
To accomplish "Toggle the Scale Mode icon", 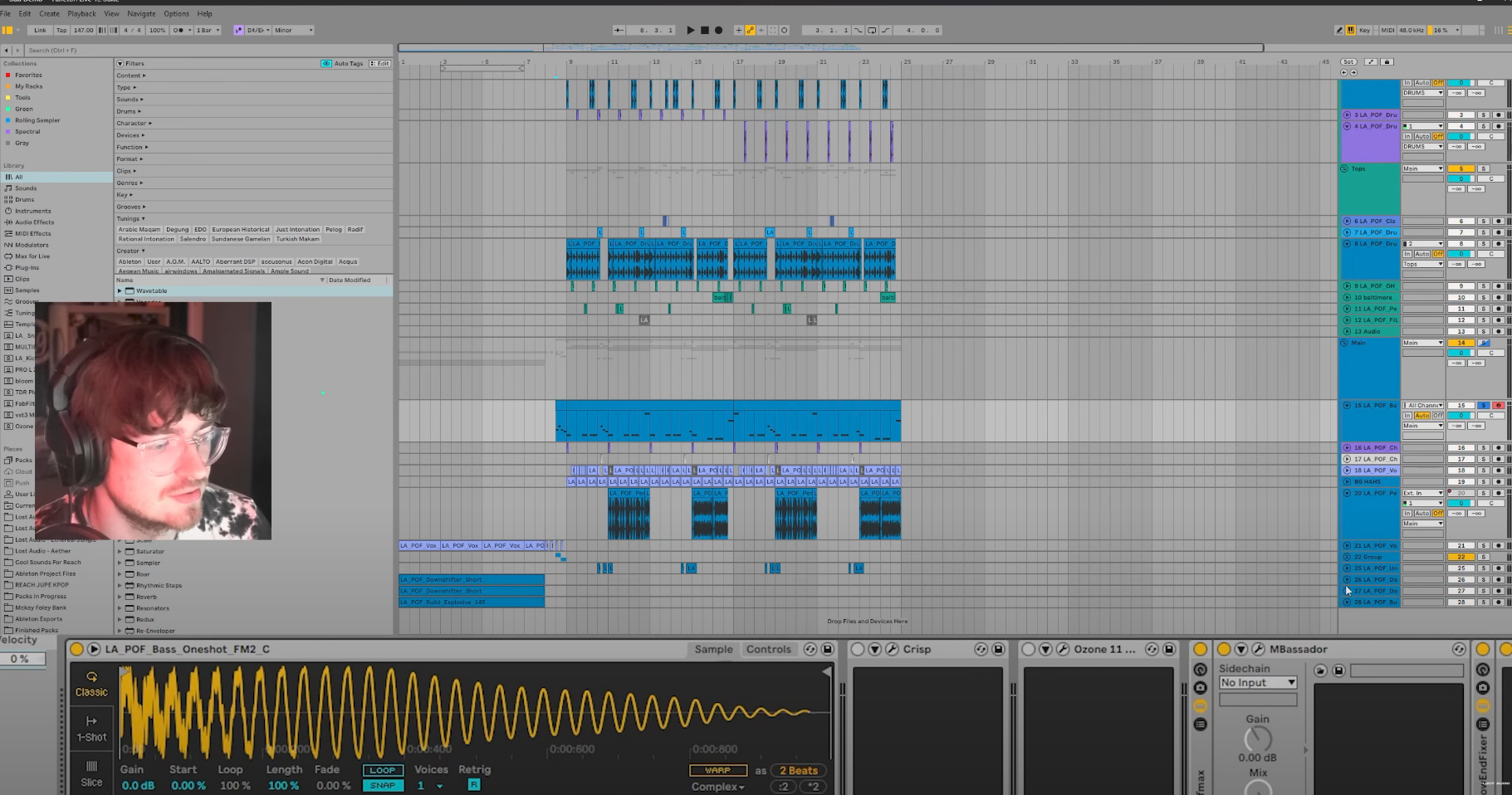I will coord(238,30).
